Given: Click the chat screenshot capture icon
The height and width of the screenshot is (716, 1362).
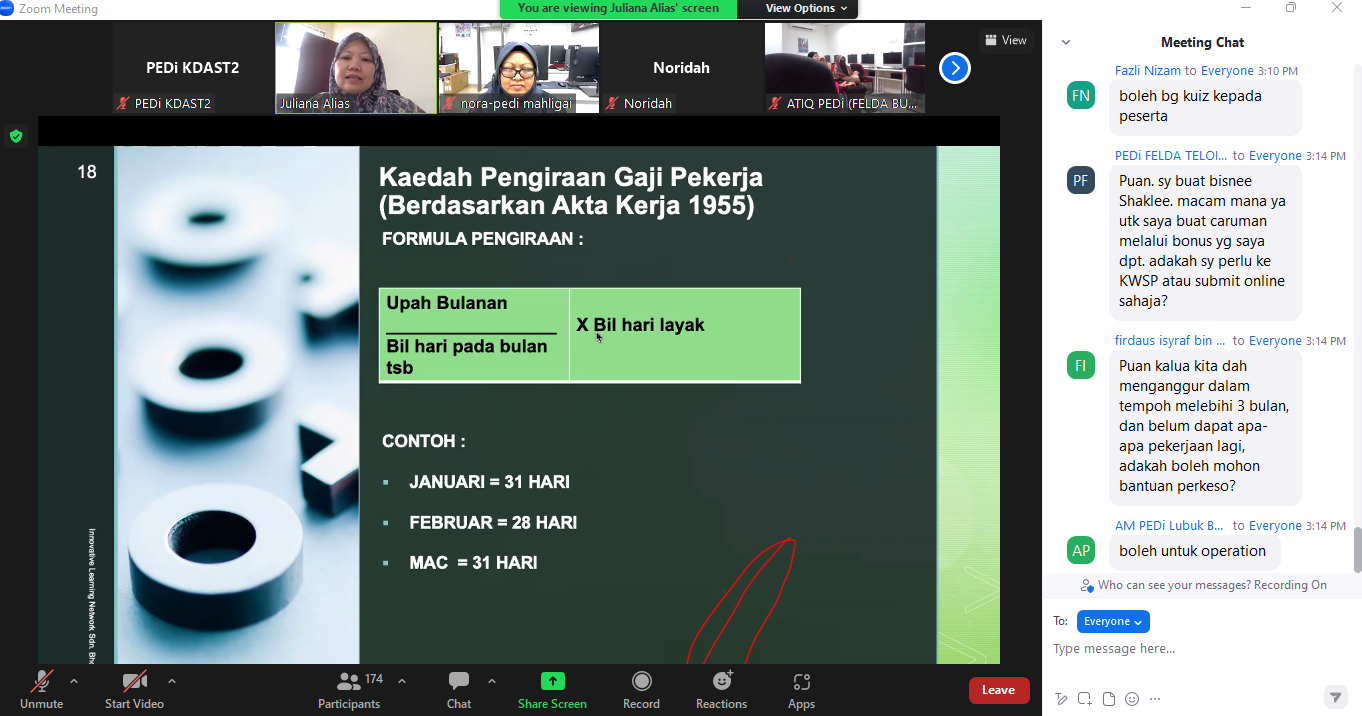Looking at the screenshot, I should pyautogui.click(x=1085, y=699).
